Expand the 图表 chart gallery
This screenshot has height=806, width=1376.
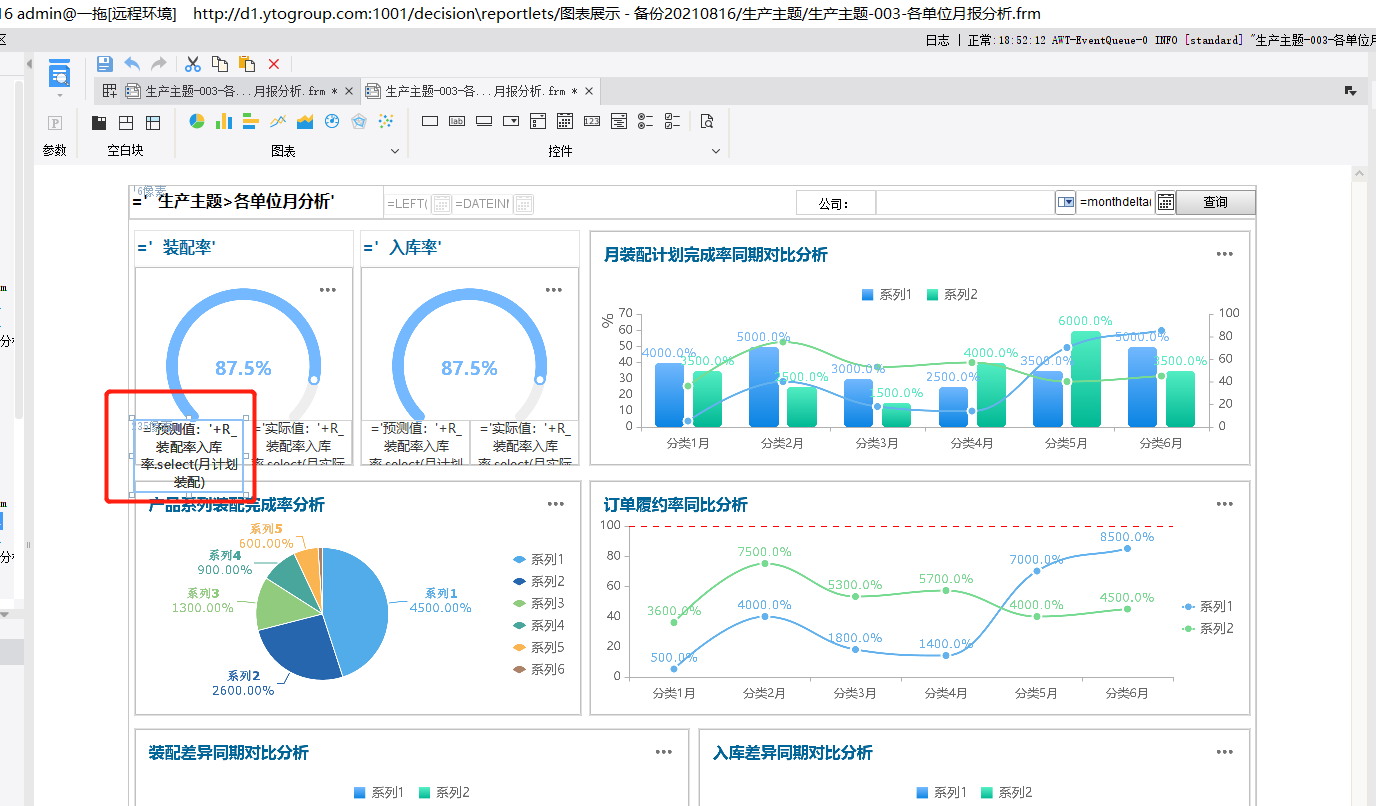click(x=394, y=151)
